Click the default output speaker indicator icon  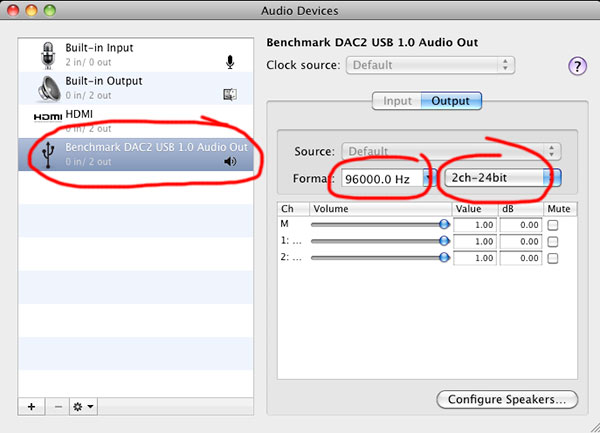tap(230, 161)
